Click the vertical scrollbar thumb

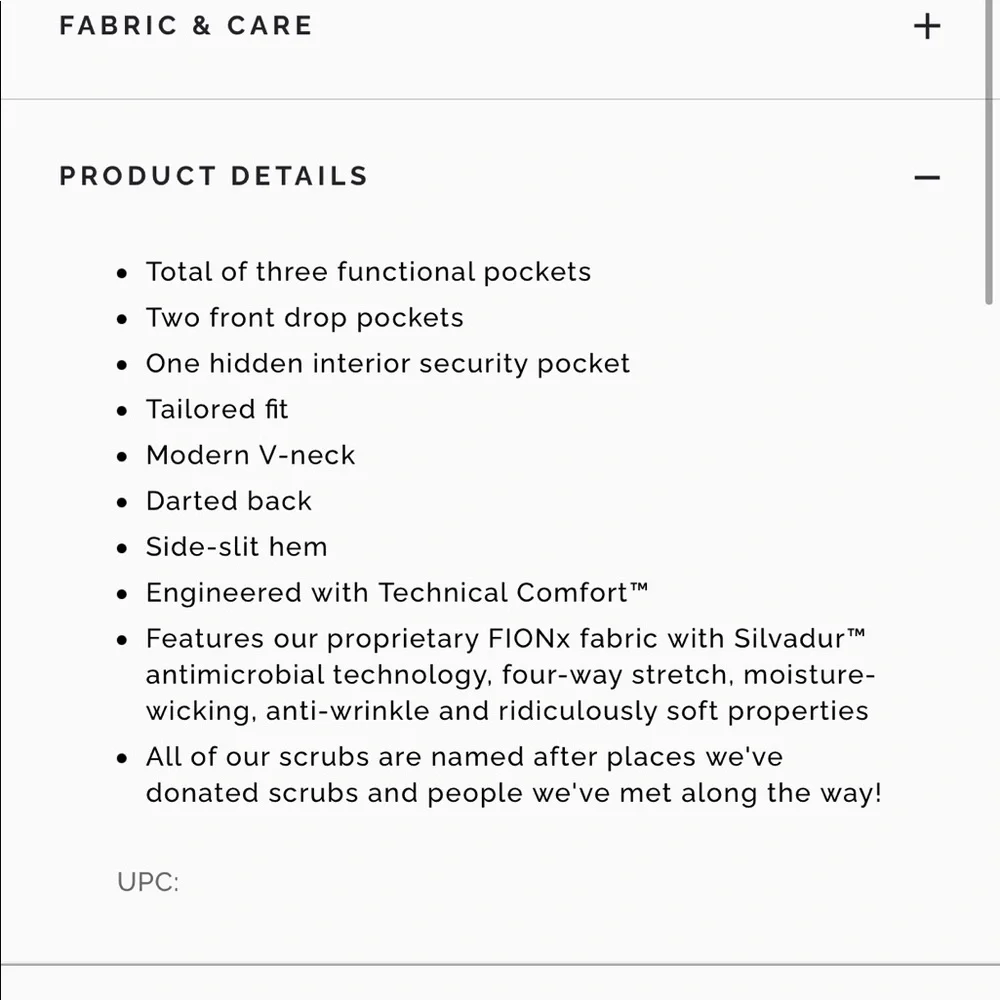pyautogui.click(x=990, y=150)
